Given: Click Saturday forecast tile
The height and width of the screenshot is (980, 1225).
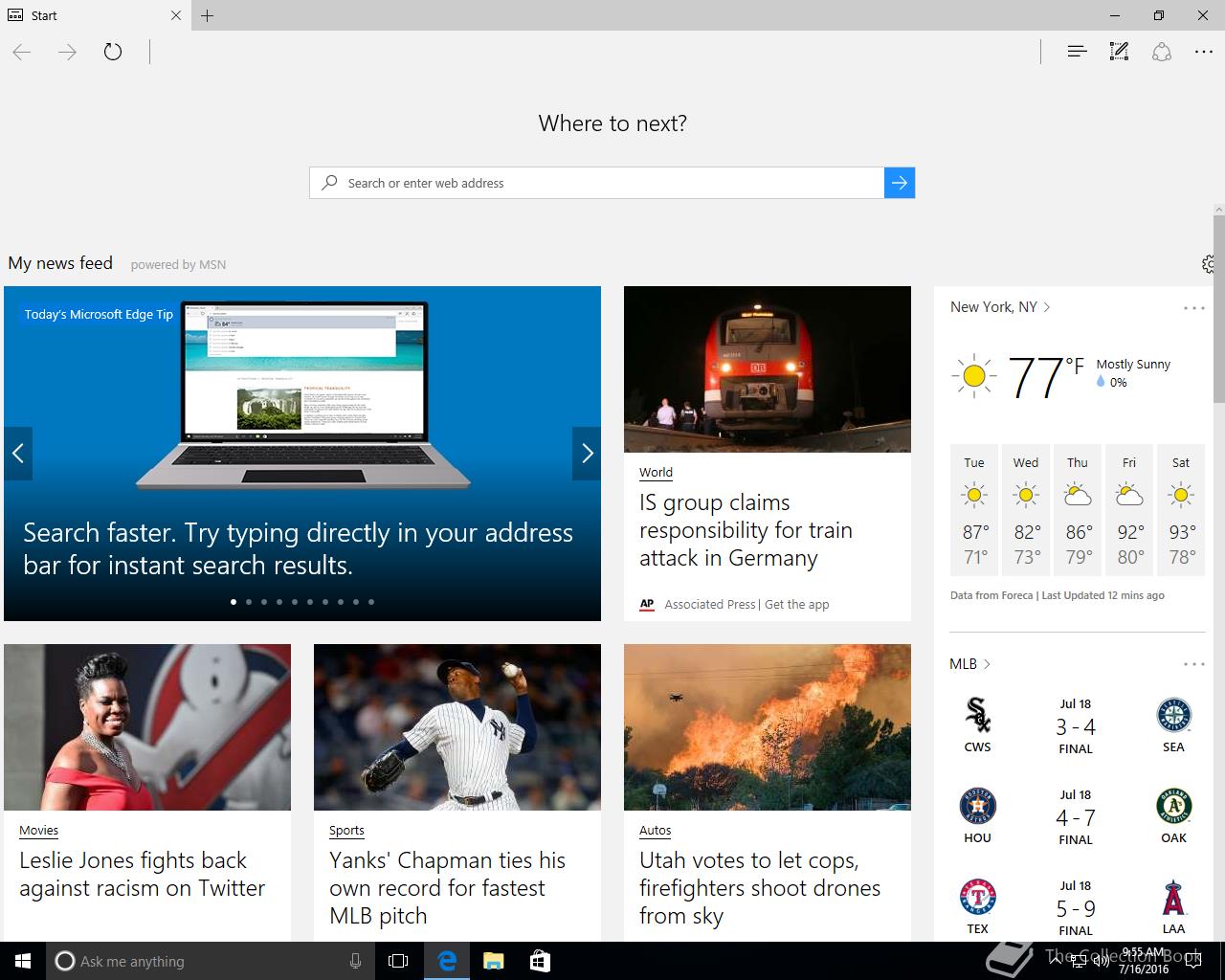Looking at the screenshot, I should coord(1181,510).
